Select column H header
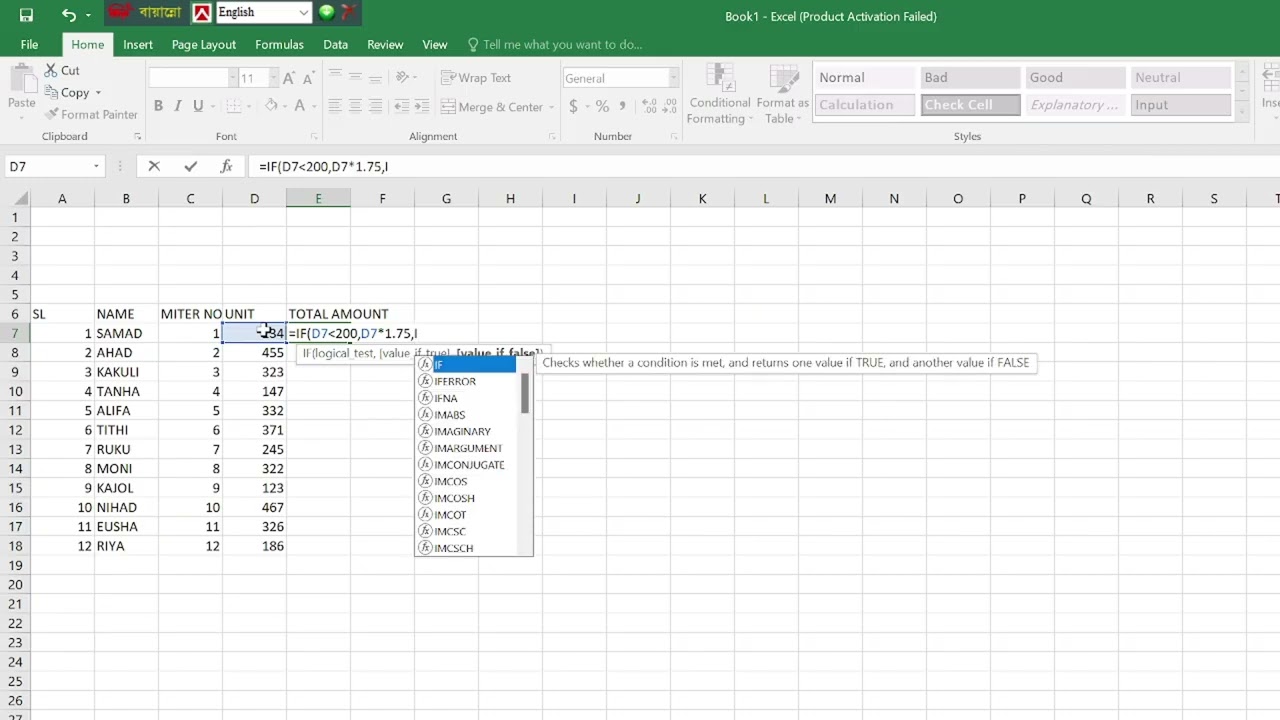 click(x=510, y=199)
